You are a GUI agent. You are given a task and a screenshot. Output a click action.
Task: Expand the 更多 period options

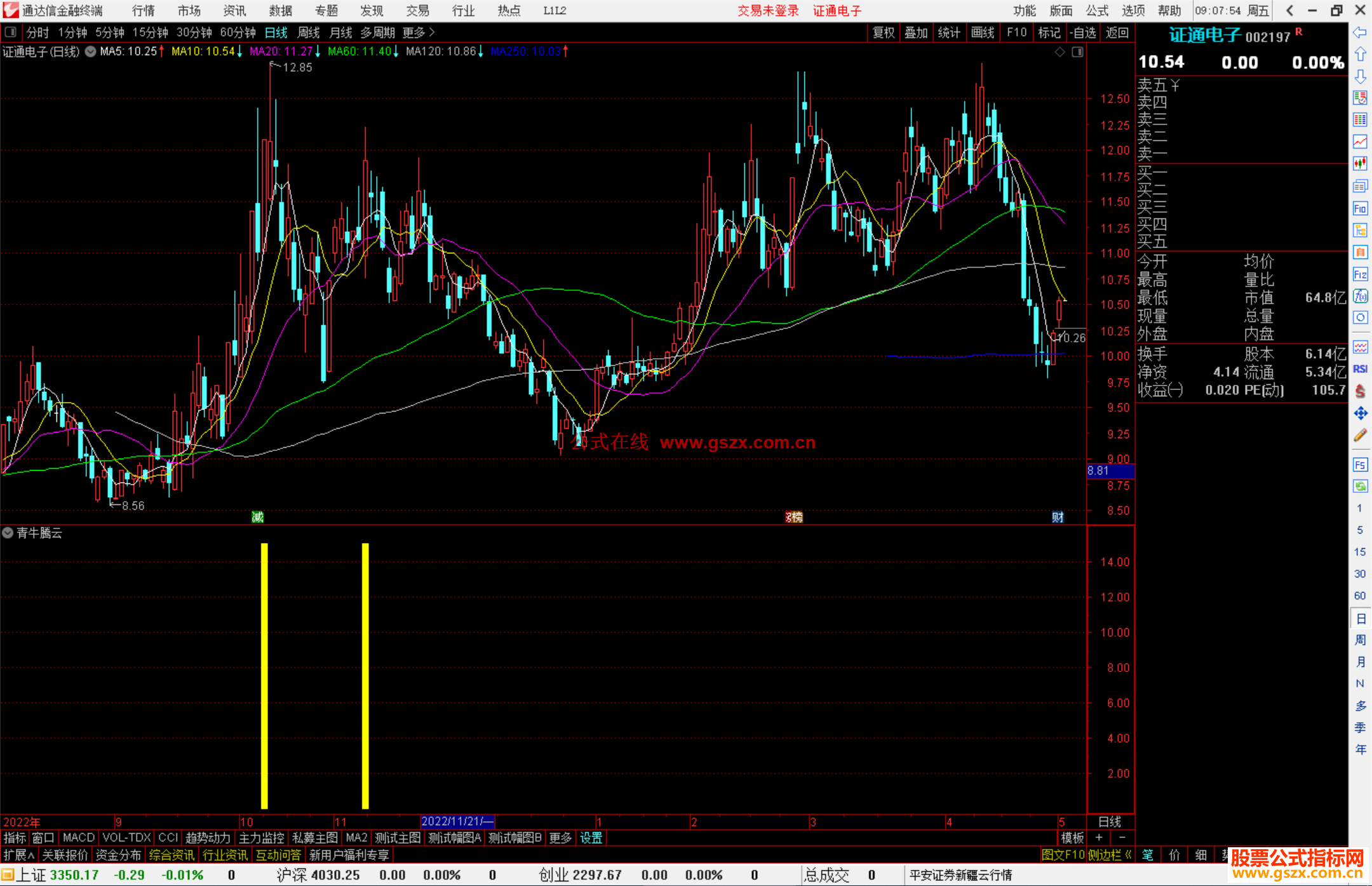[418, 32]
